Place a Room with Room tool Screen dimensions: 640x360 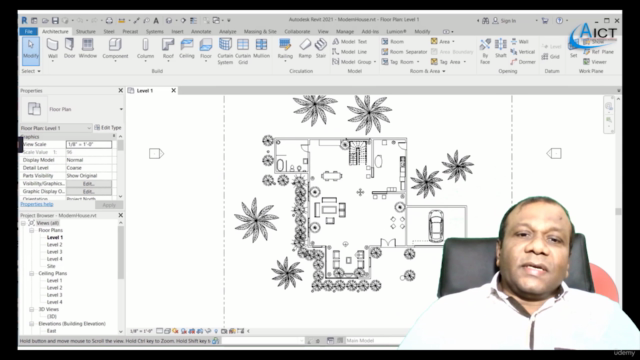[x=393, y=42]
